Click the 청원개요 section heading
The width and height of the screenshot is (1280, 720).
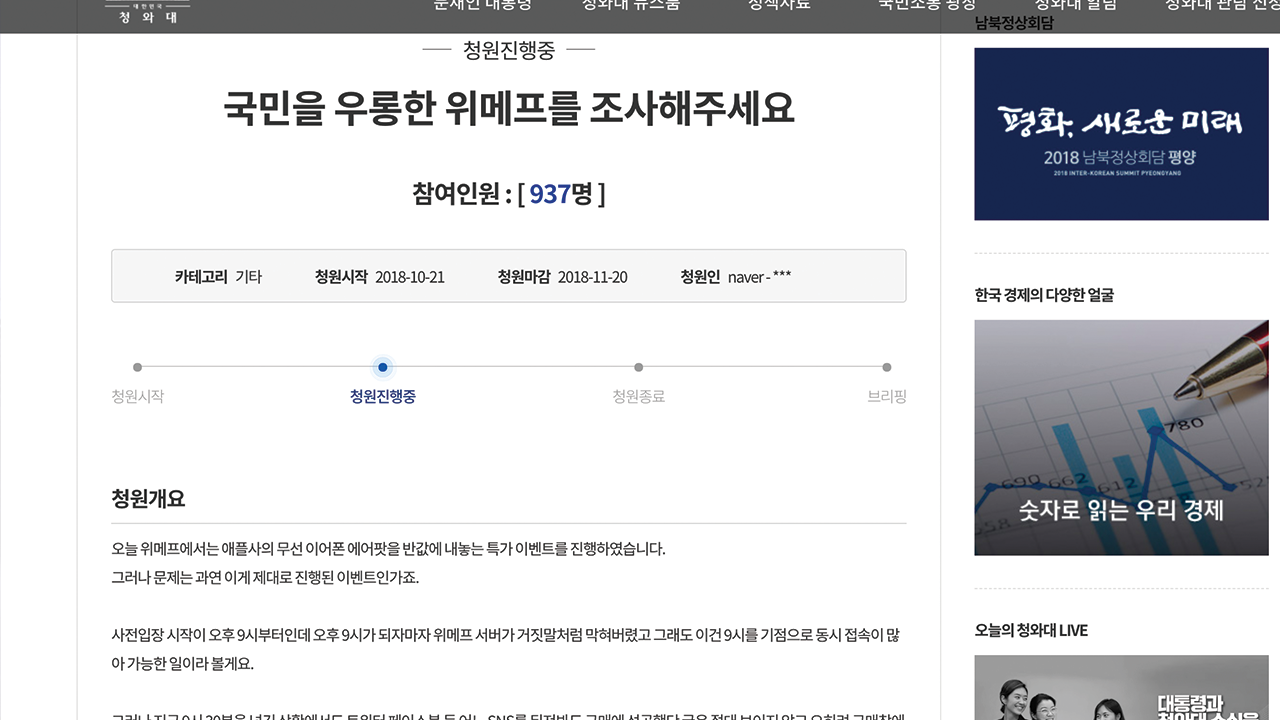click(148, 498)
